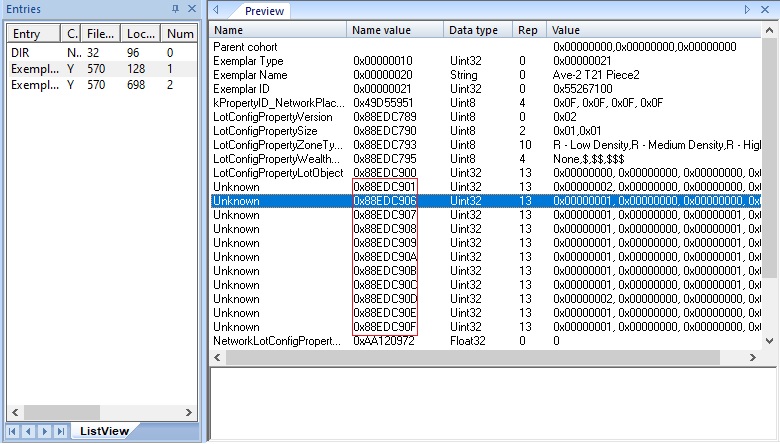780x444 pixels.
Task: Click the empty description box below list
Action: [x=493, y=403]
